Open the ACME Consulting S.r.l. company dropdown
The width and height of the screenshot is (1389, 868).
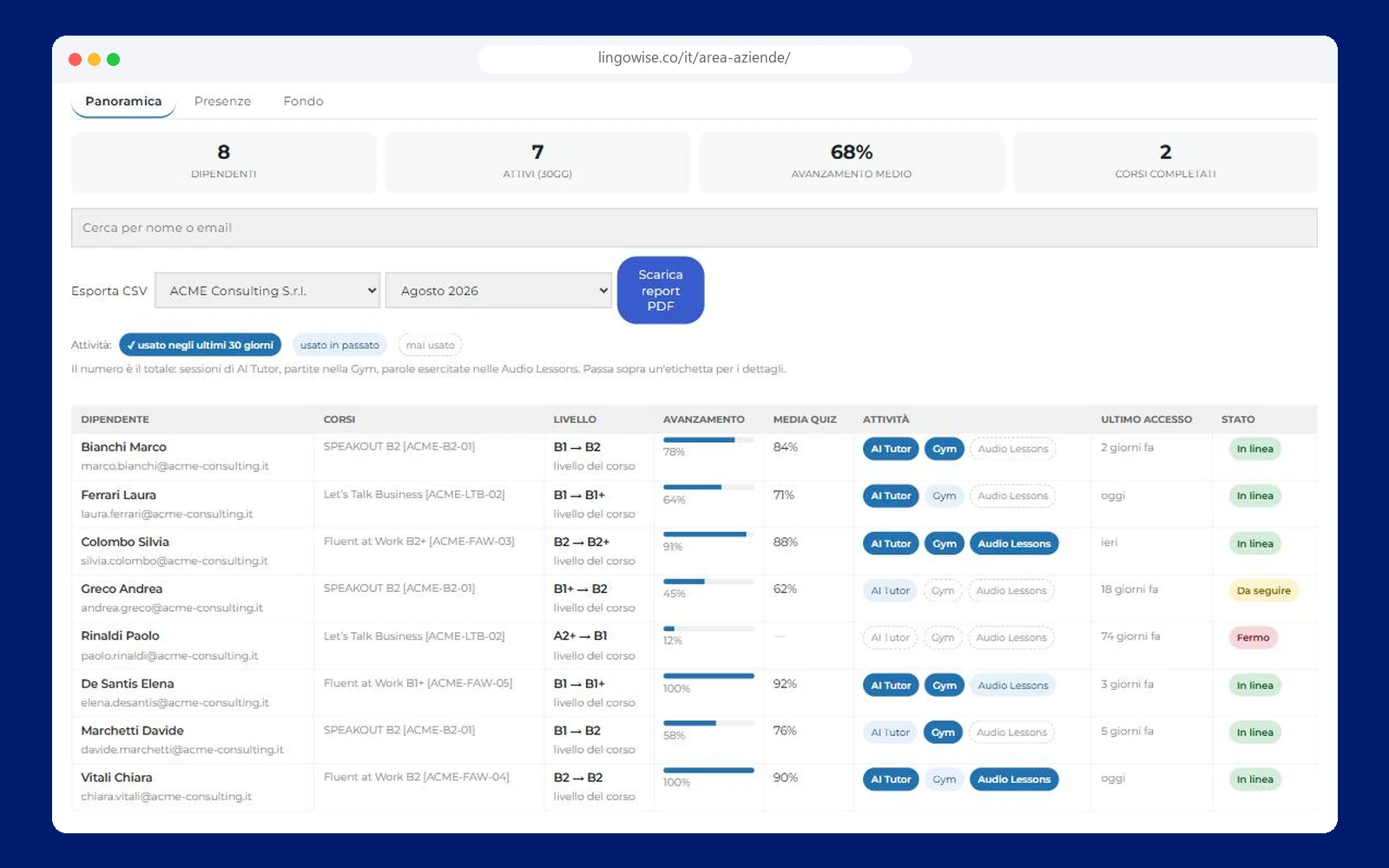point(267,291)
